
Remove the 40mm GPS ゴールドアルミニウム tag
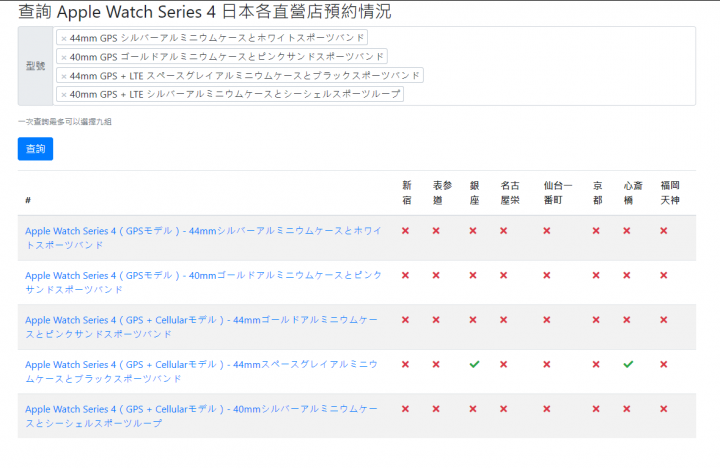(x=64, y=57)
